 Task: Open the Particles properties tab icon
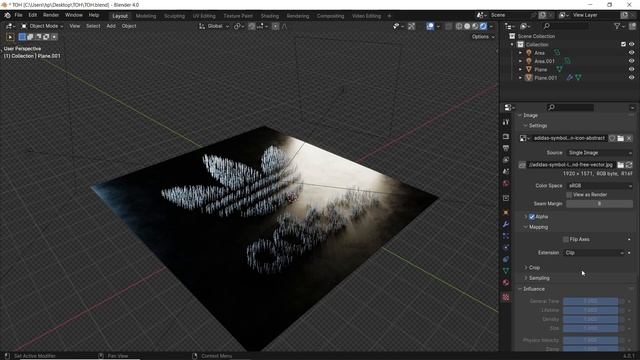[x=506, y=236]
